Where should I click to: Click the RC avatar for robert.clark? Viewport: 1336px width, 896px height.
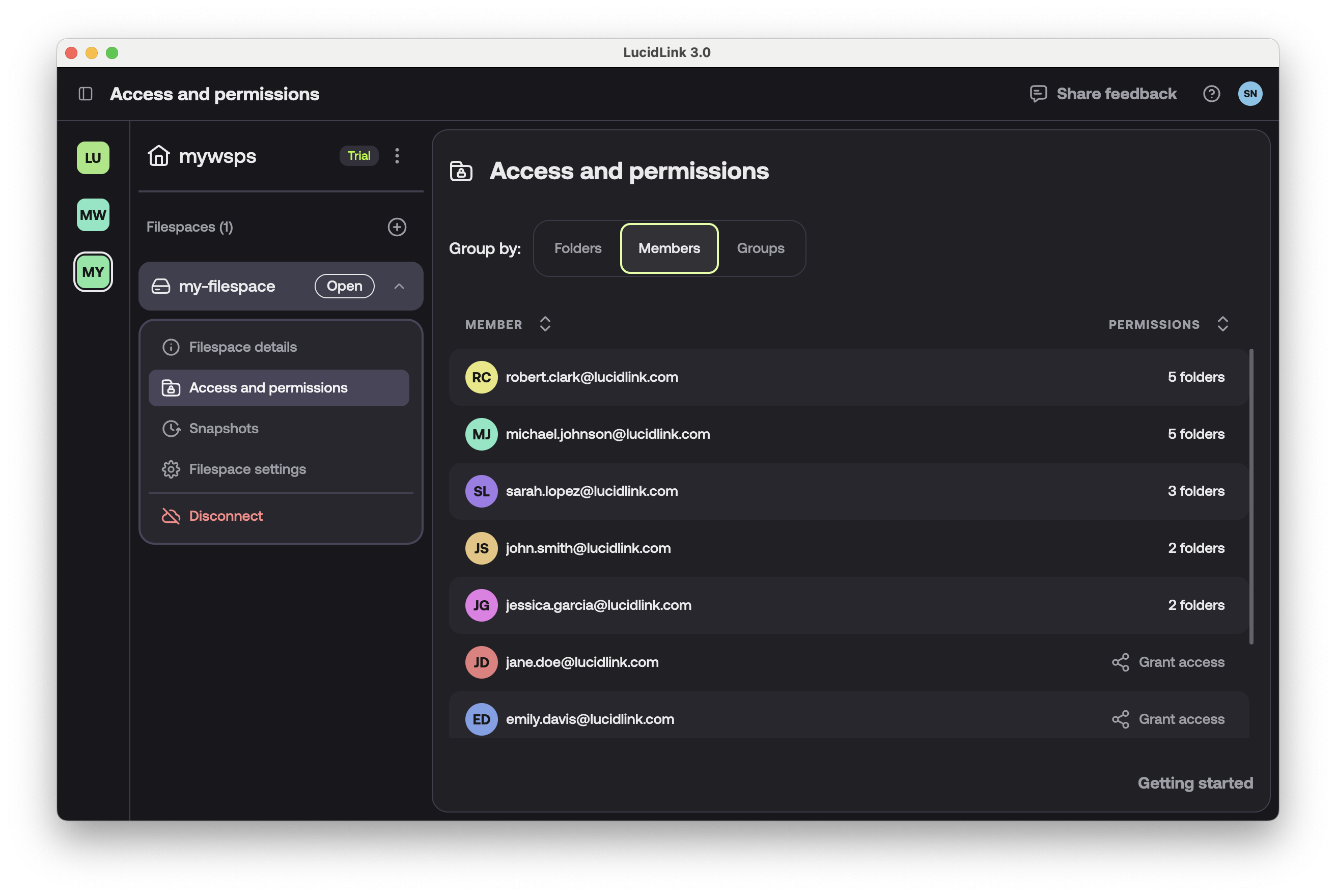tap(481, 377)
